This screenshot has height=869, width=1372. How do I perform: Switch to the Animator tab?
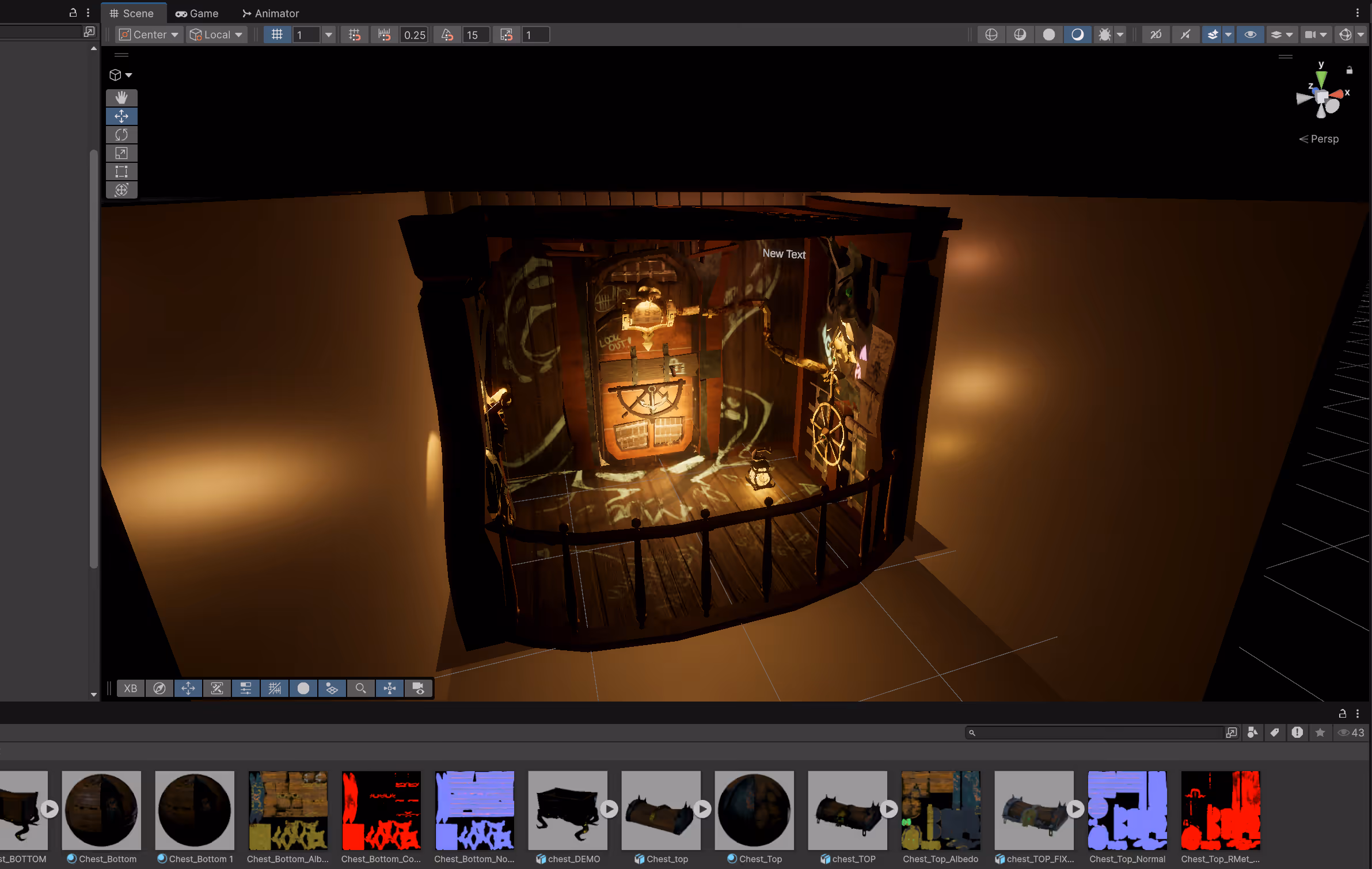pos(271,13)
